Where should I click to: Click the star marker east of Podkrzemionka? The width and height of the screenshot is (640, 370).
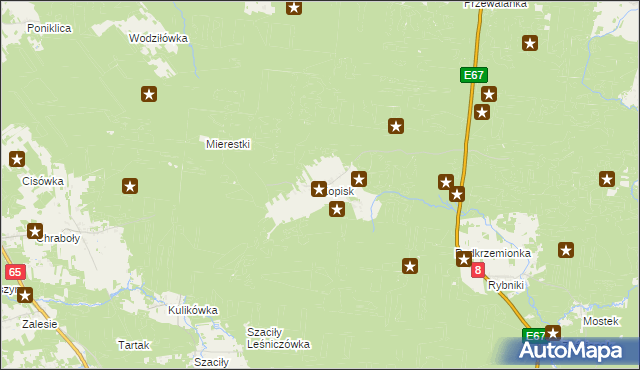(x=566, y=250)
